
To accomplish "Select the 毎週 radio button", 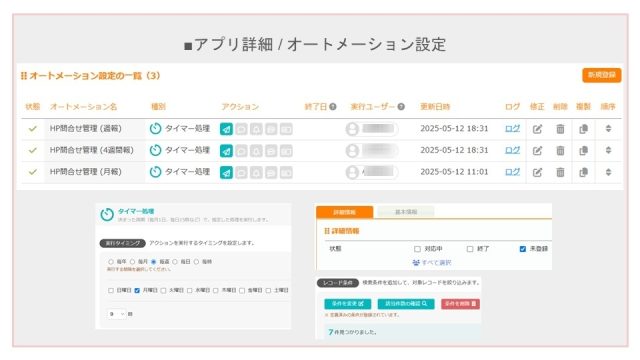I will [153, 262].
